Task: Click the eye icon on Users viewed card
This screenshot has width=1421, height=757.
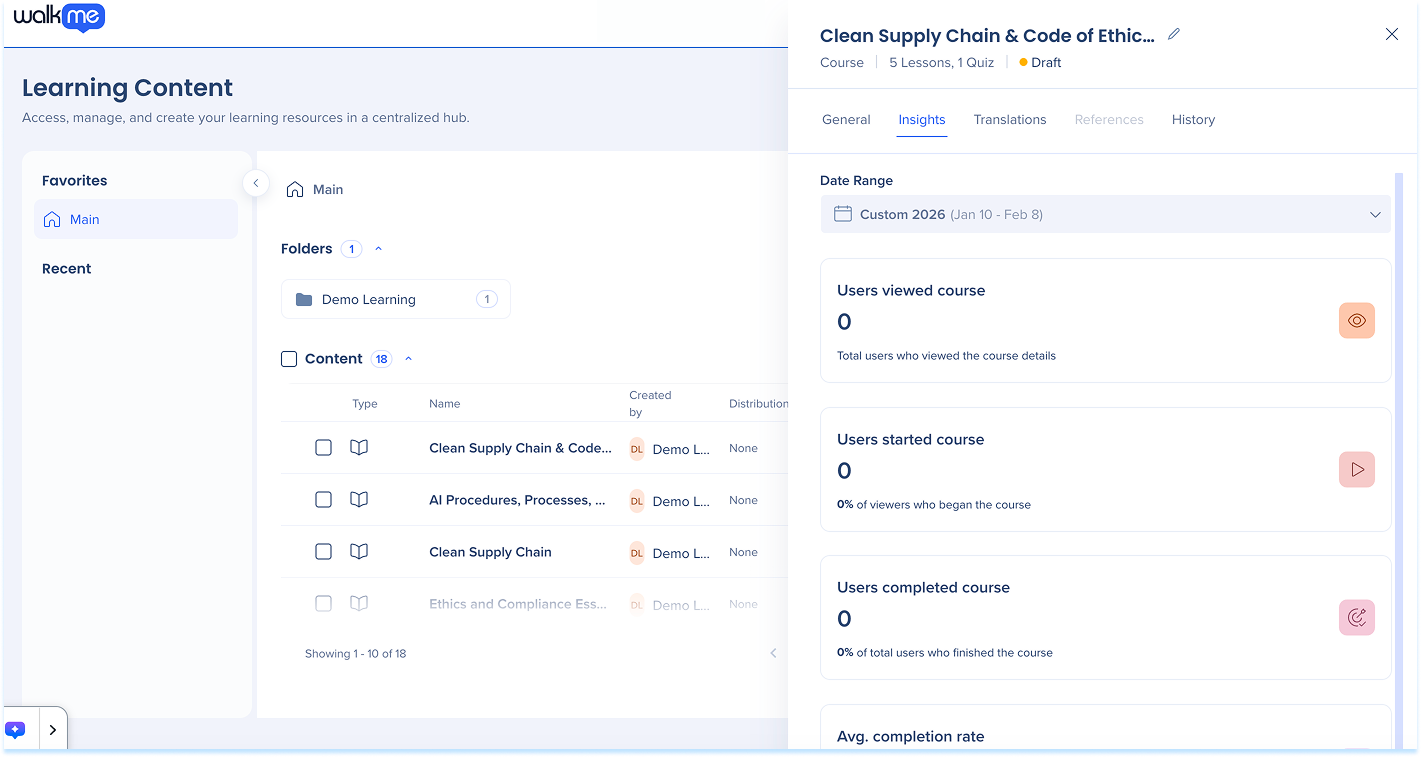Action: click(x=1356, y=321)
